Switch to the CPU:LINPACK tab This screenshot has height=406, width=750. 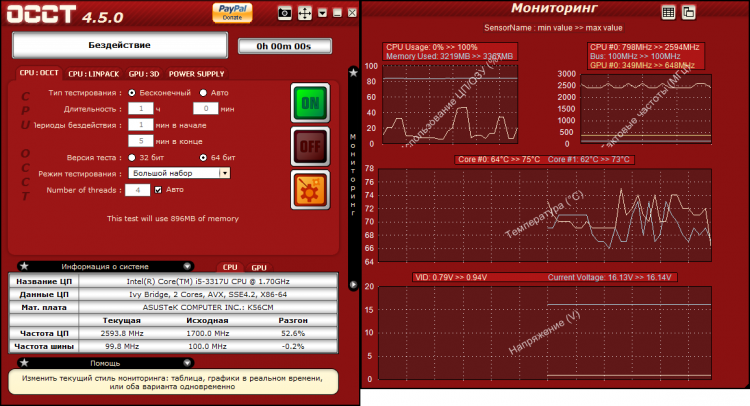click(93, 74)
